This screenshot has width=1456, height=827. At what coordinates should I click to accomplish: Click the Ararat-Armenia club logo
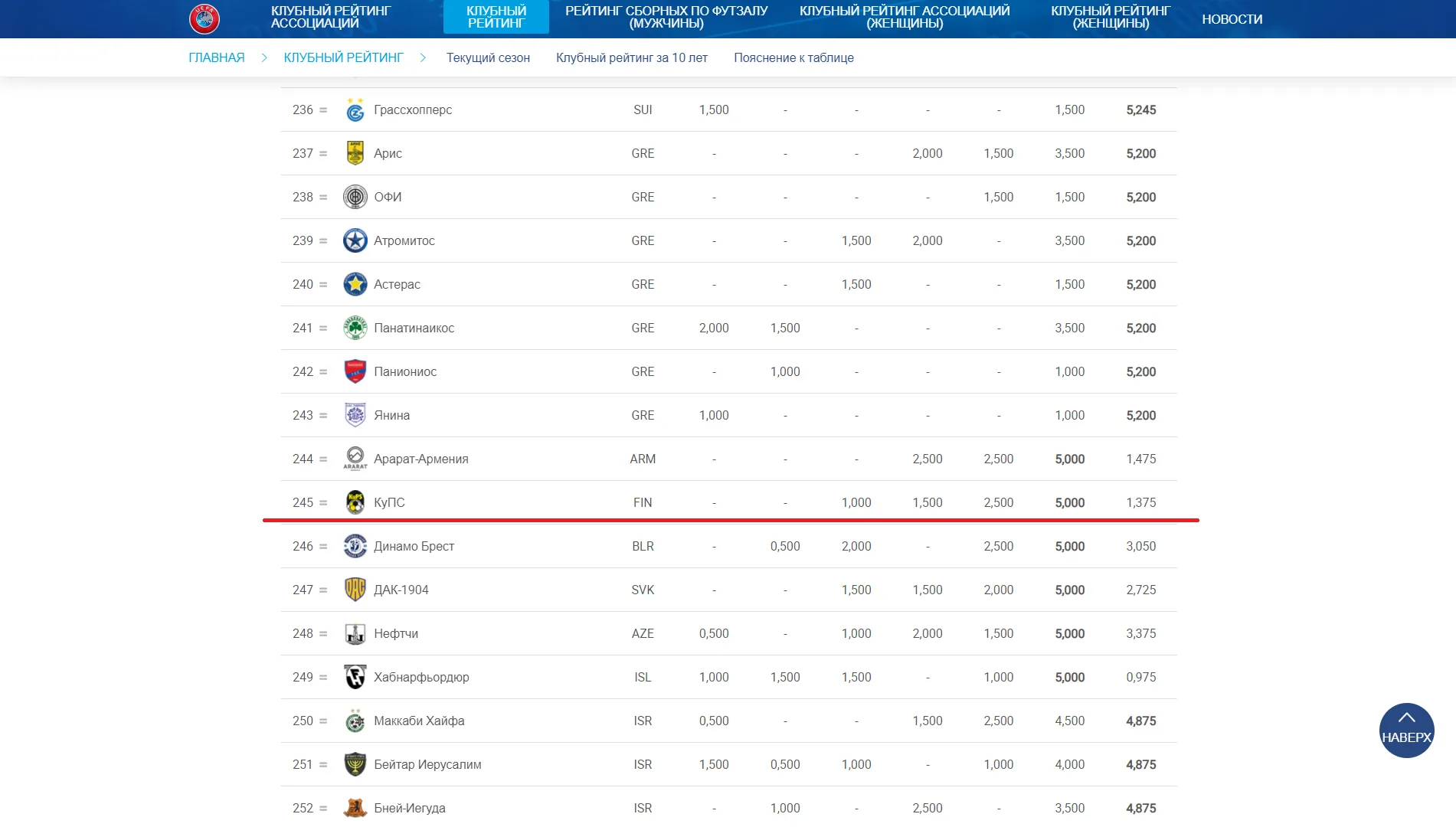pyautogui.click(x=355, y=459)
